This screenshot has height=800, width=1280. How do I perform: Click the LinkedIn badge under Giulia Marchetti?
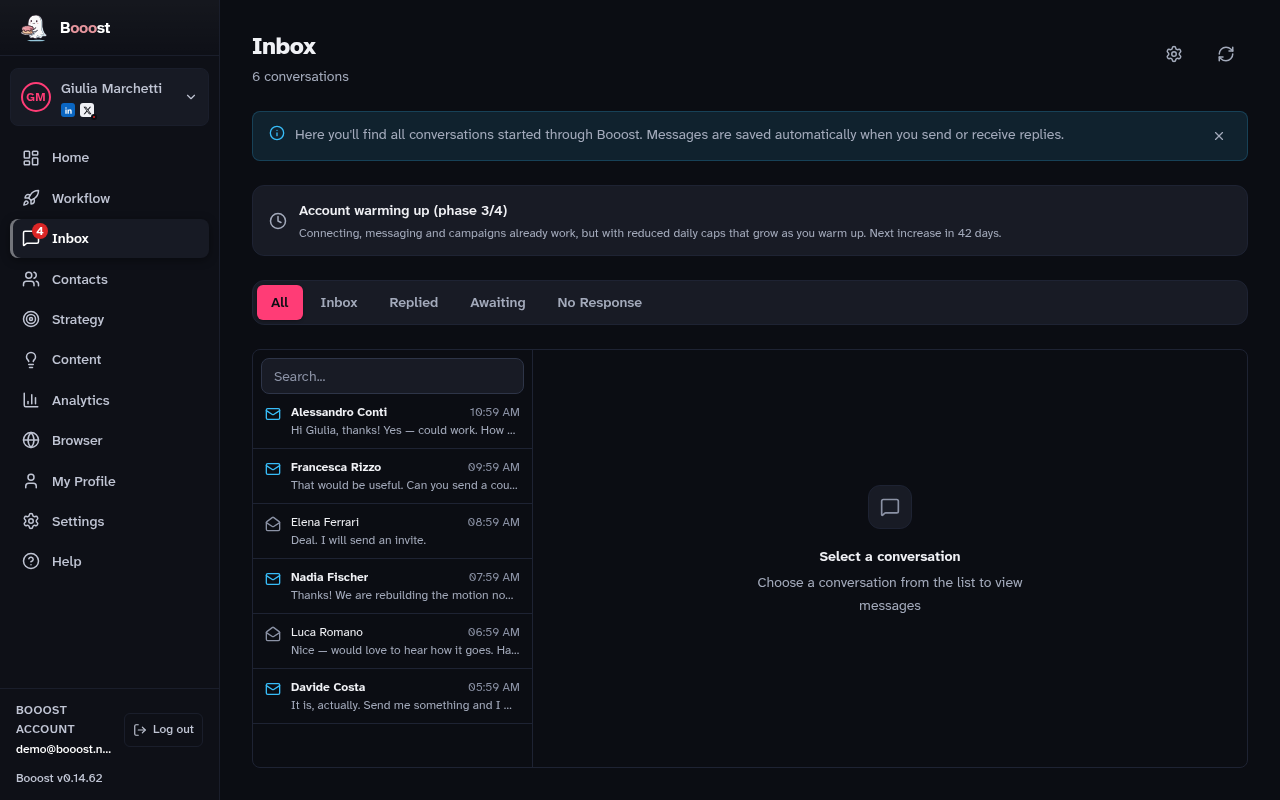68,110
